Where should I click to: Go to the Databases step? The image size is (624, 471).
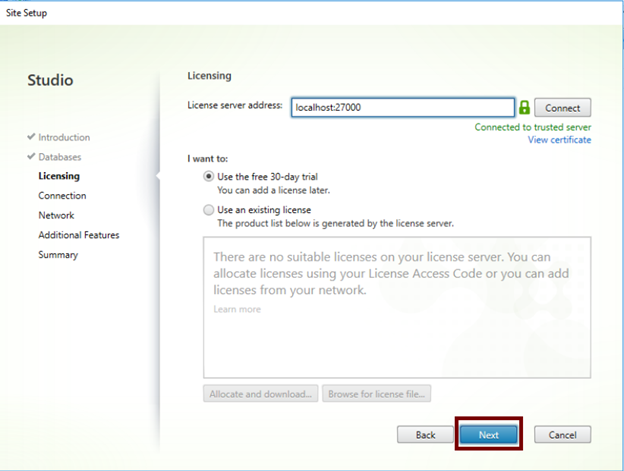(x=60, y=157)
